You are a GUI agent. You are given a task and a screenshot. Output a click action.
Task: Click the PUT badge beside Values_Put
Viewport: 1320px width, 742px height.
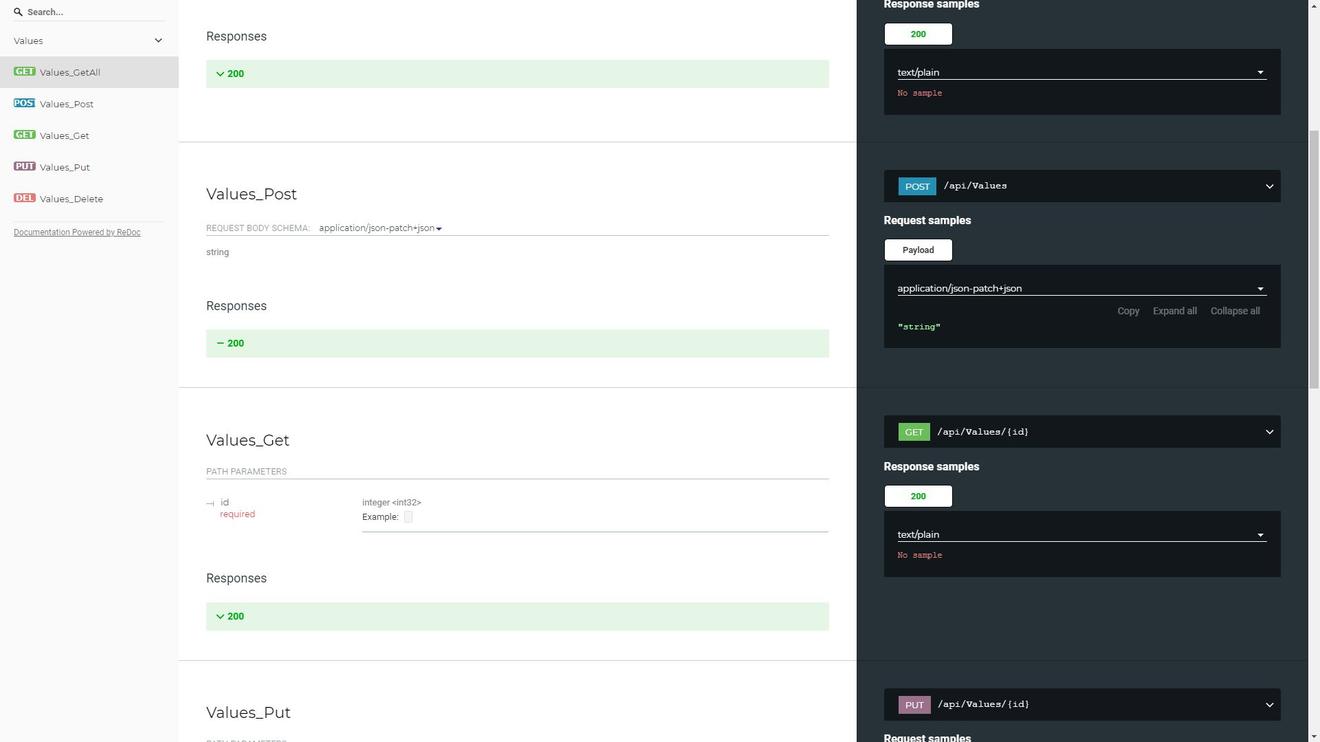click(24, 167)
